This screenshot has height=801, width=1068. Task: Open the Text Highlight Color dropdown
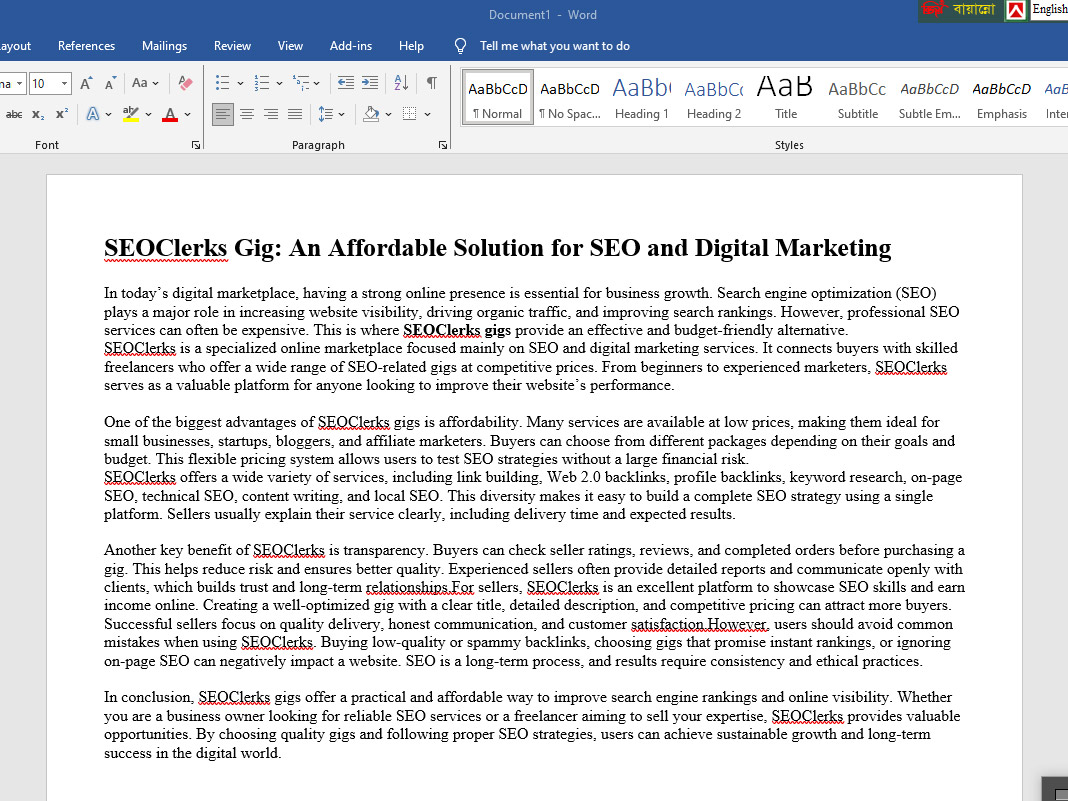148,113
